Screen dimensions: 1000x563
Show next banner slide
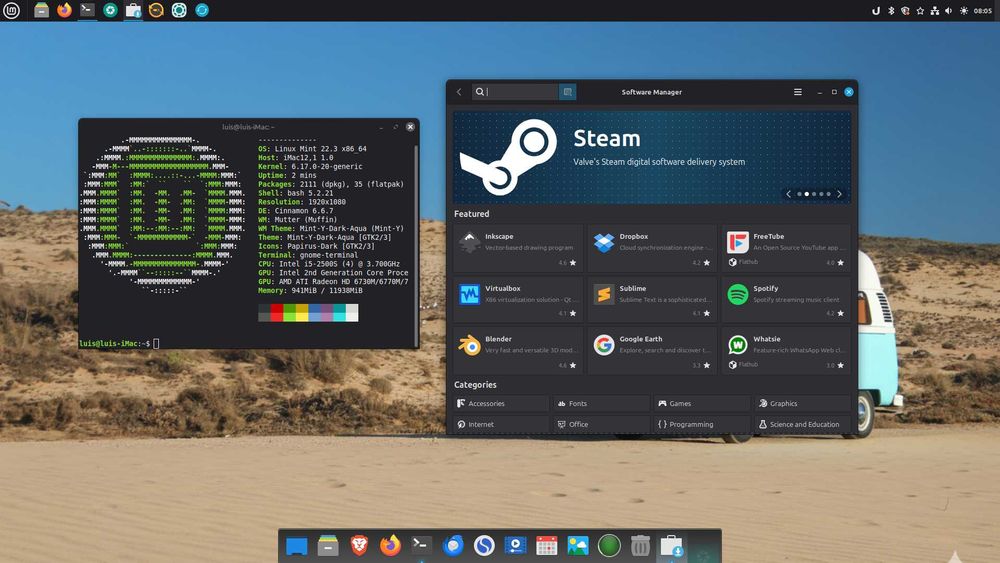pos(839,194)
